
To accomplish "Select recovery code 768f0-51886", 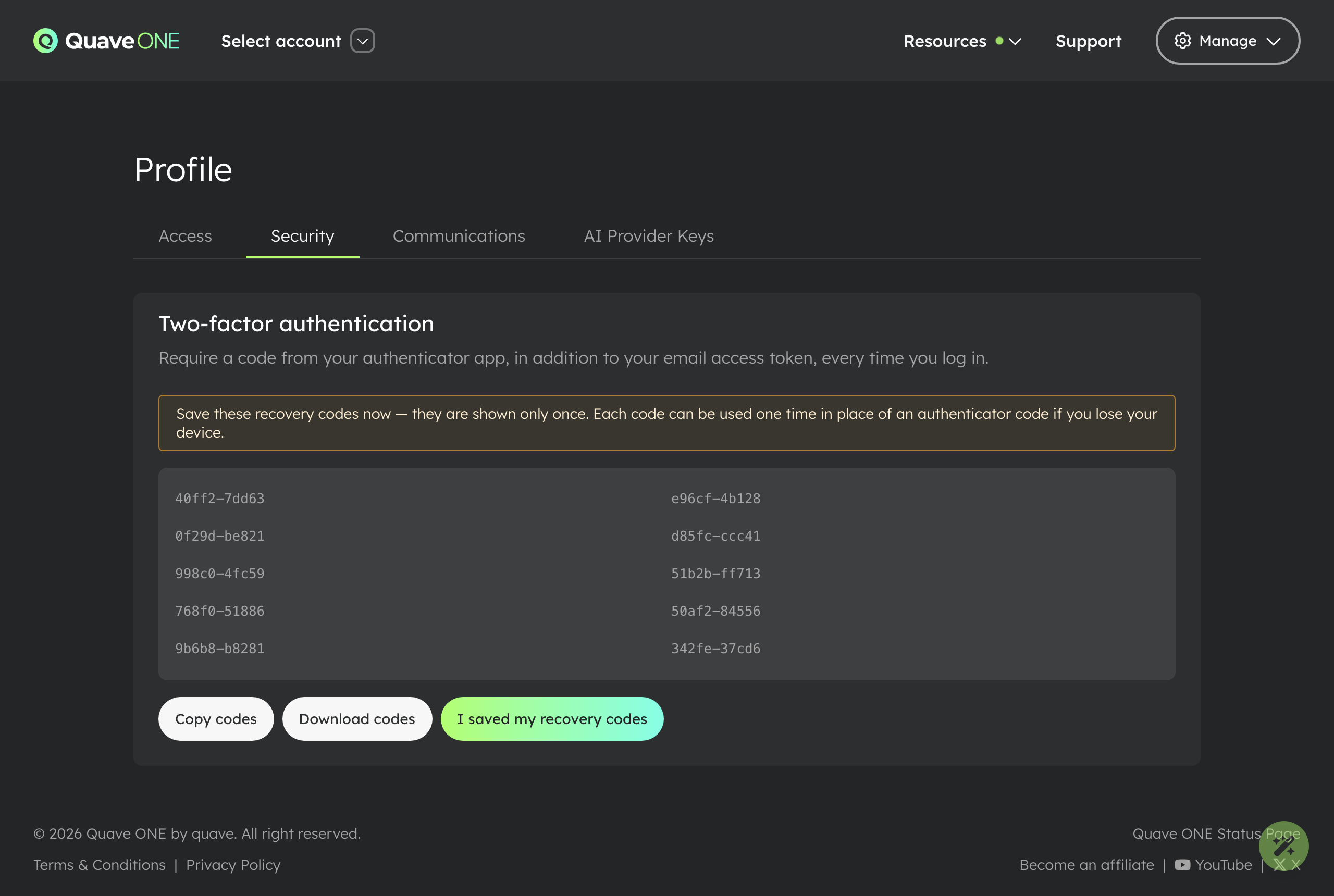I will 219,611.
